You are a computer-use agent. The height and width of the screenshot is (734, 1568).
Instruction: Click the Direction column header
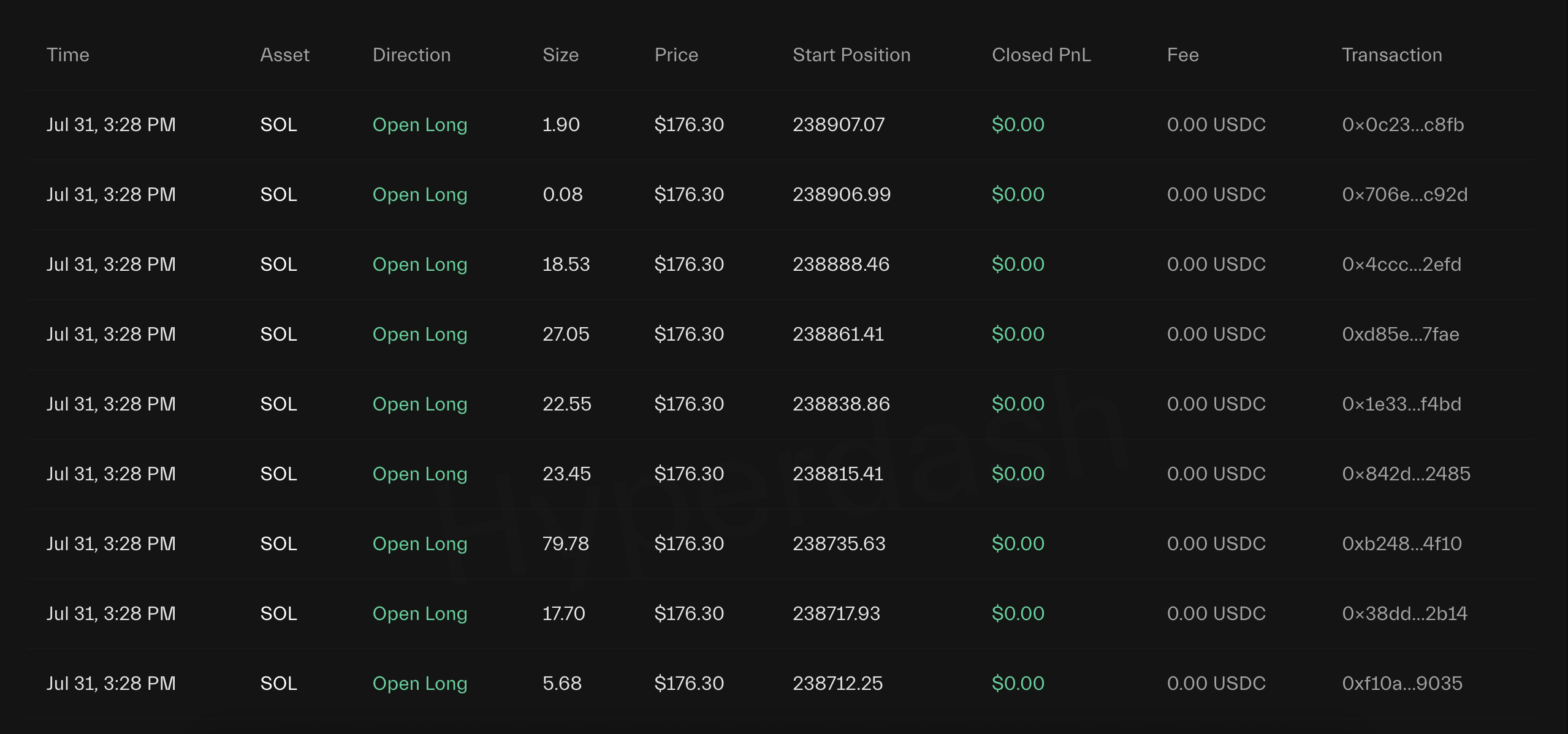tap(411, 55)
